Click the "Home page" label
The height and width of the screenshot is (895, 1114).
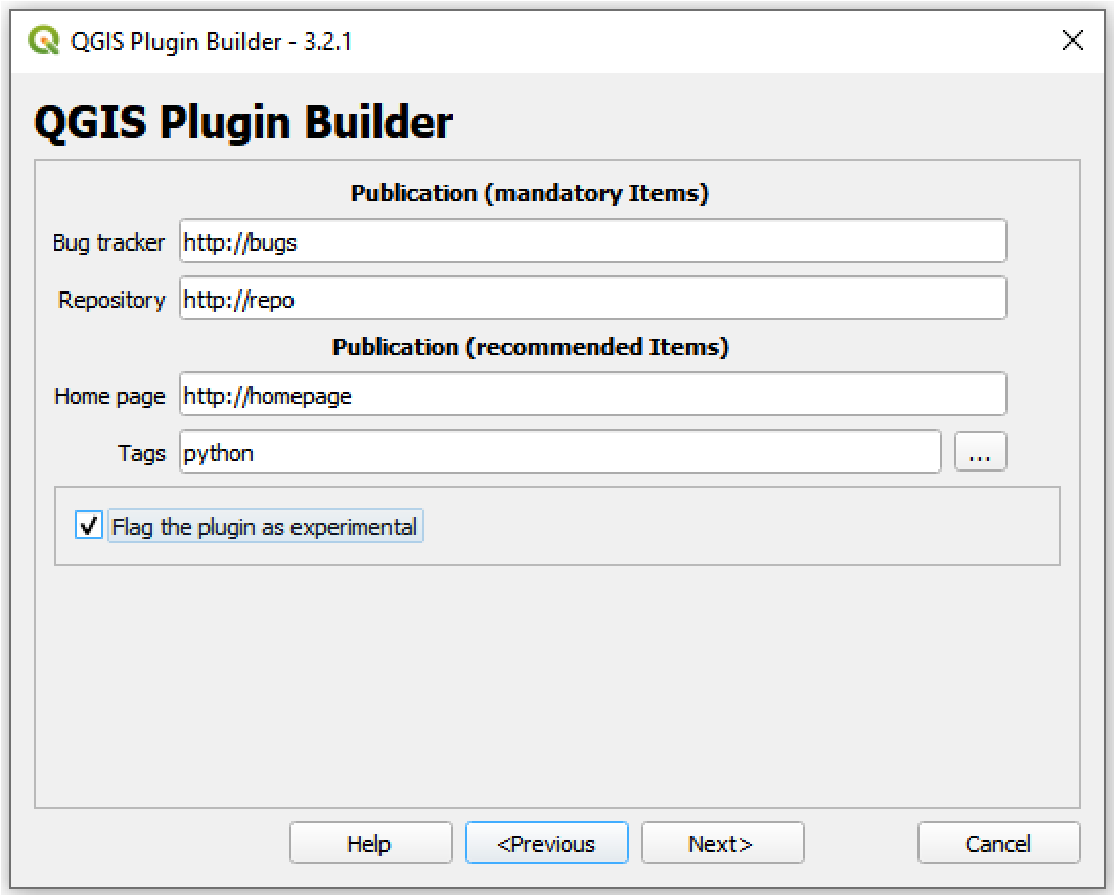click(109, 396)
